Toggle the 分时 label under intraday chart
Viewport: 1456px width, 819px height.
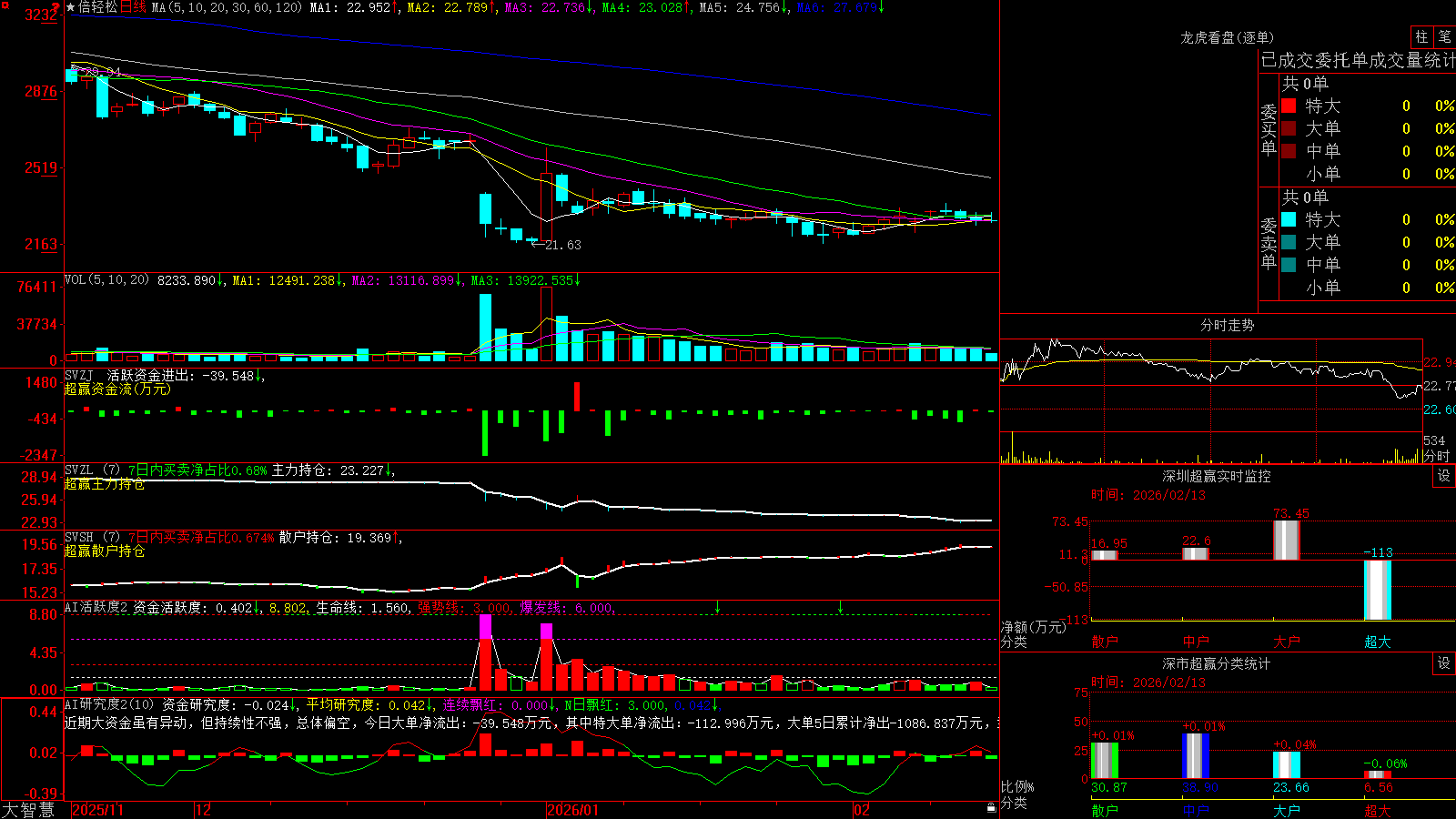click(1436, 456)
